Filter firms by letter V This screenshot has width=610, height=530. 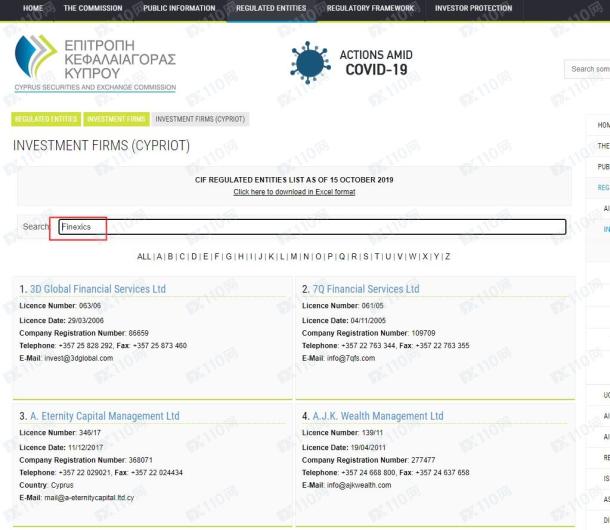click(400, 256)
